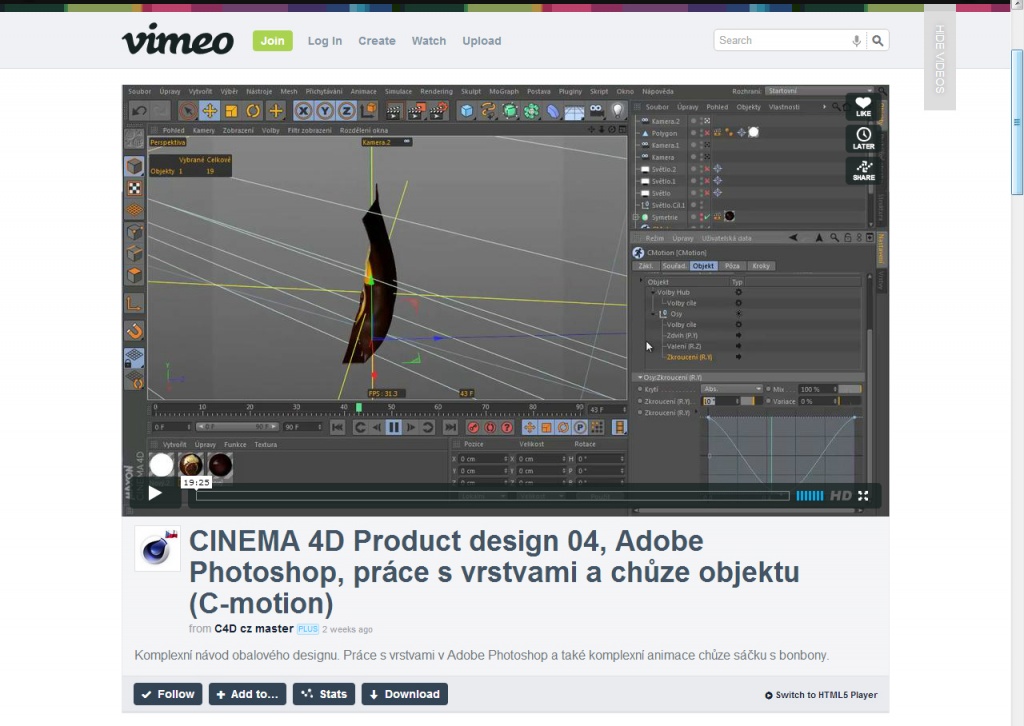This screenshot has width=1024, height=726.
Task: Open the Log In link
Action: click(x=325, y=40)
